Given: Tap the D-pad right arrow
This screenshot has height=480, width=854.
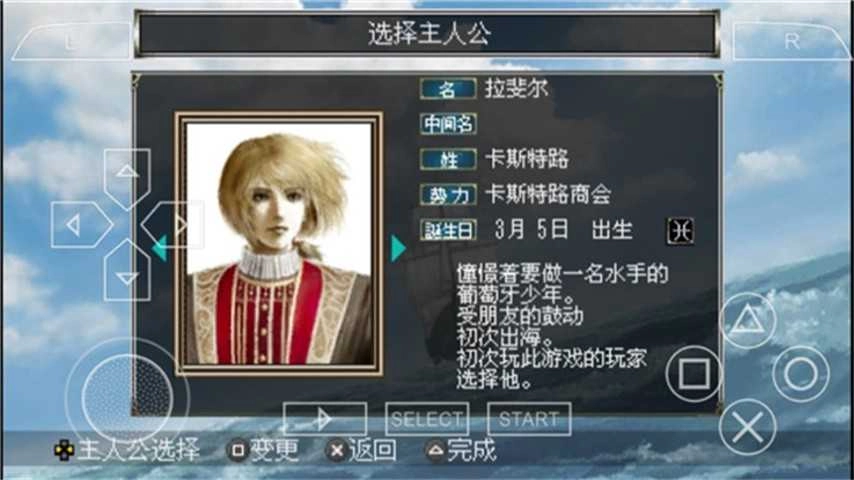Looking at the screenshot, I should (x=173, y=224).
